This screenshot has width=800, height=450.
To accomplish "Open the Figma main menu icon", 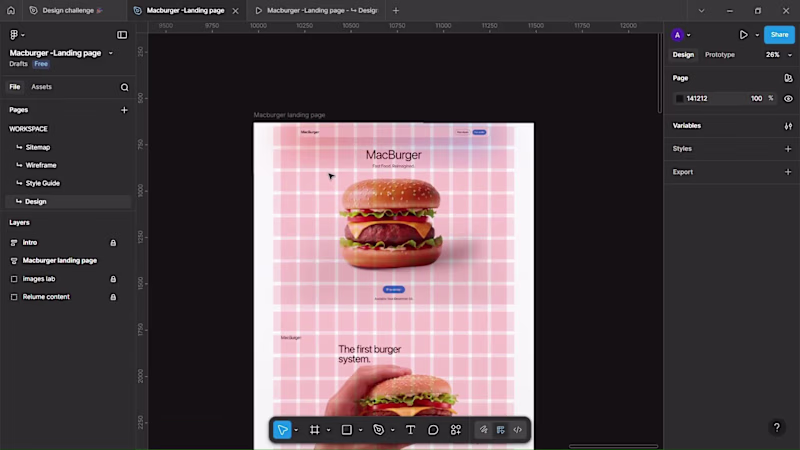I will 14,35.
